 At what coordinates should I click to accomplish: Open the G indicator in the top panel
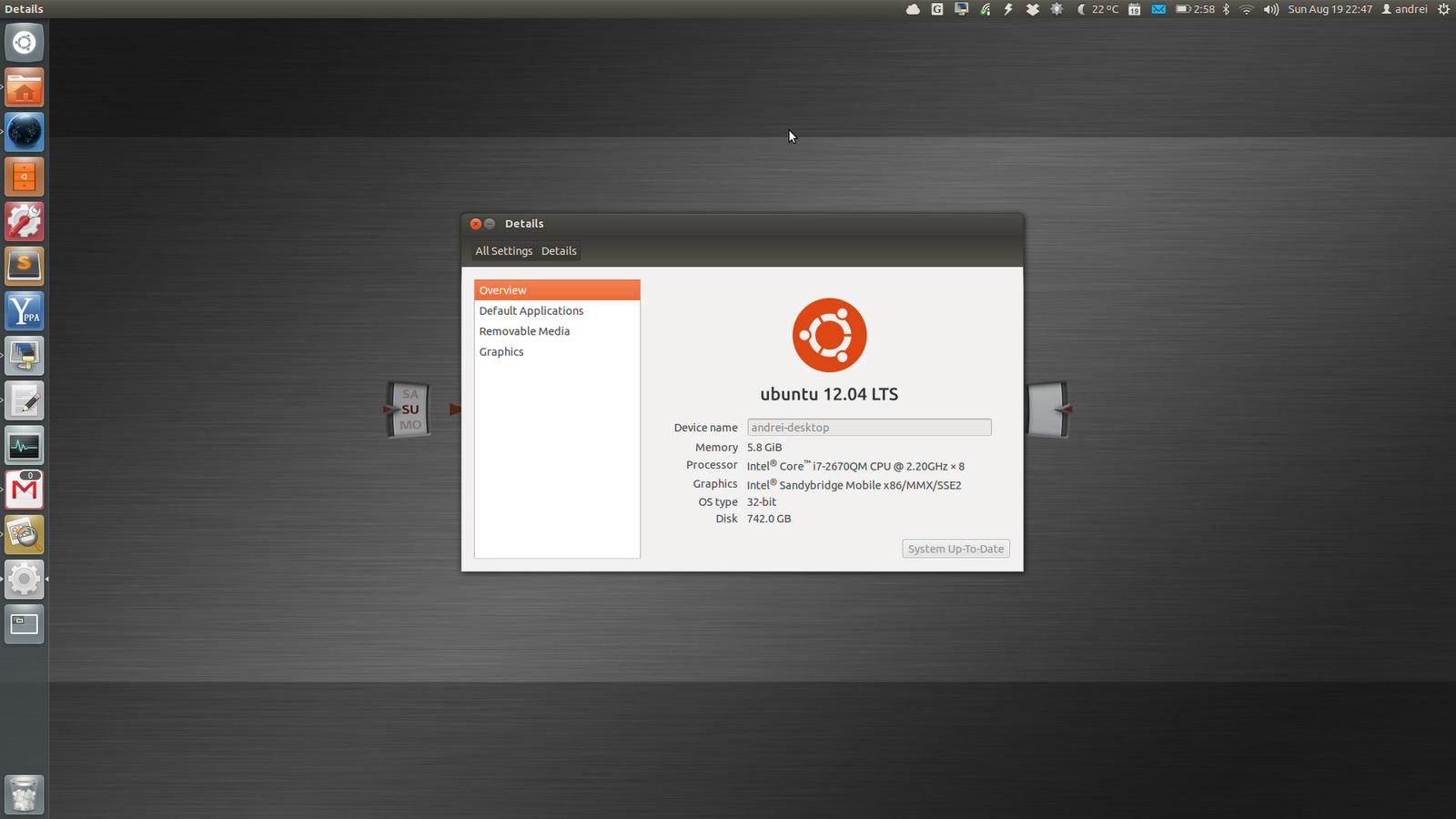937,9
